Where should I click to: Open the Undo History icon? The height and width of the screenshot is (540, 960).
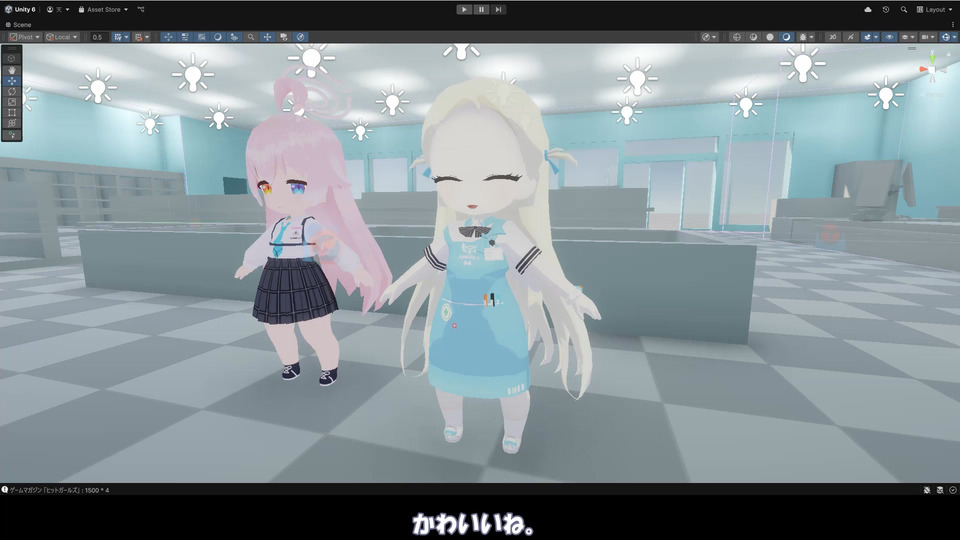tap(885, 9)
